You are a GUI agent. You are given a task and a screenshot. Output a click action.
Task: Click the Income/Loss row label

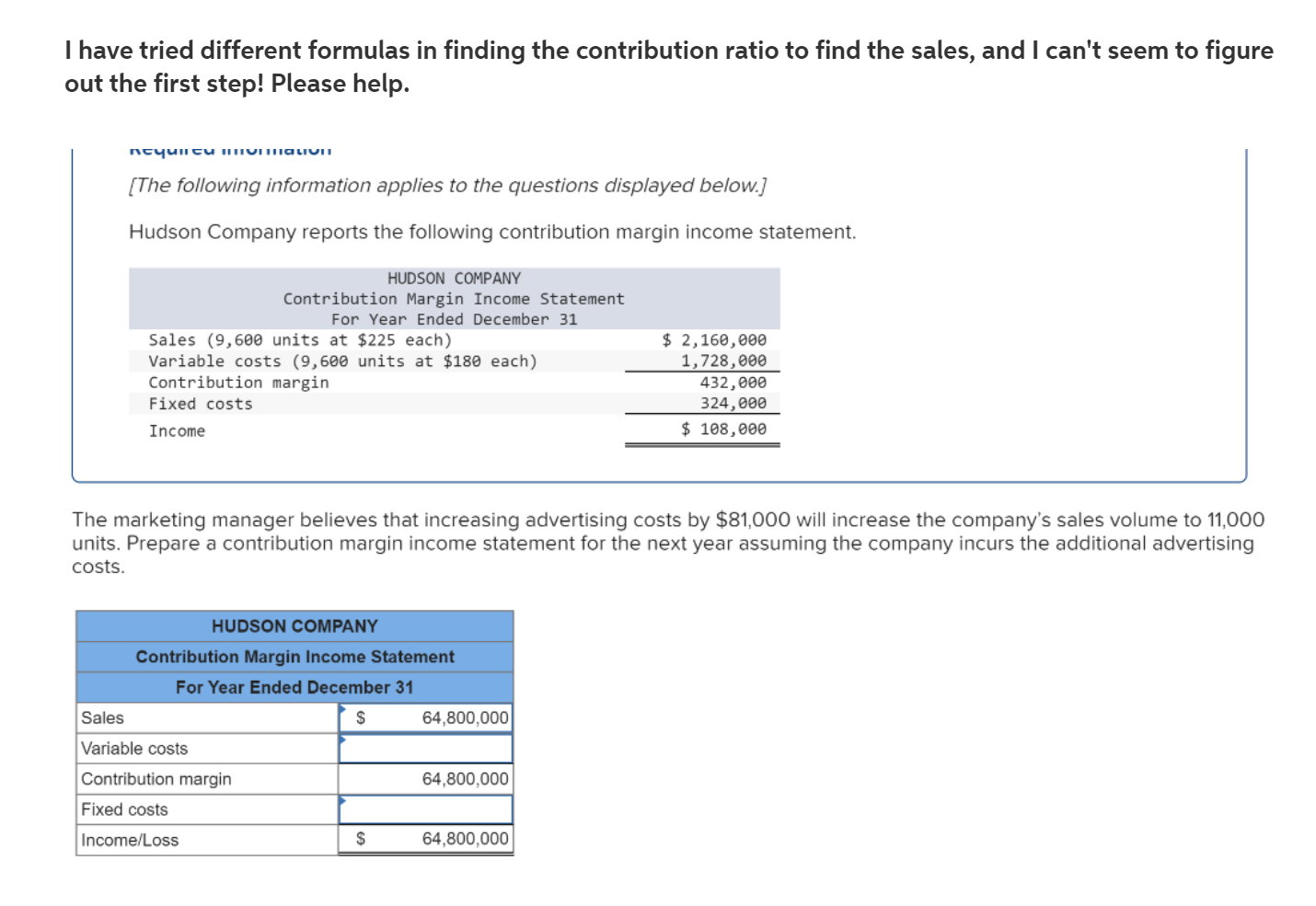(x=129, y=839)
